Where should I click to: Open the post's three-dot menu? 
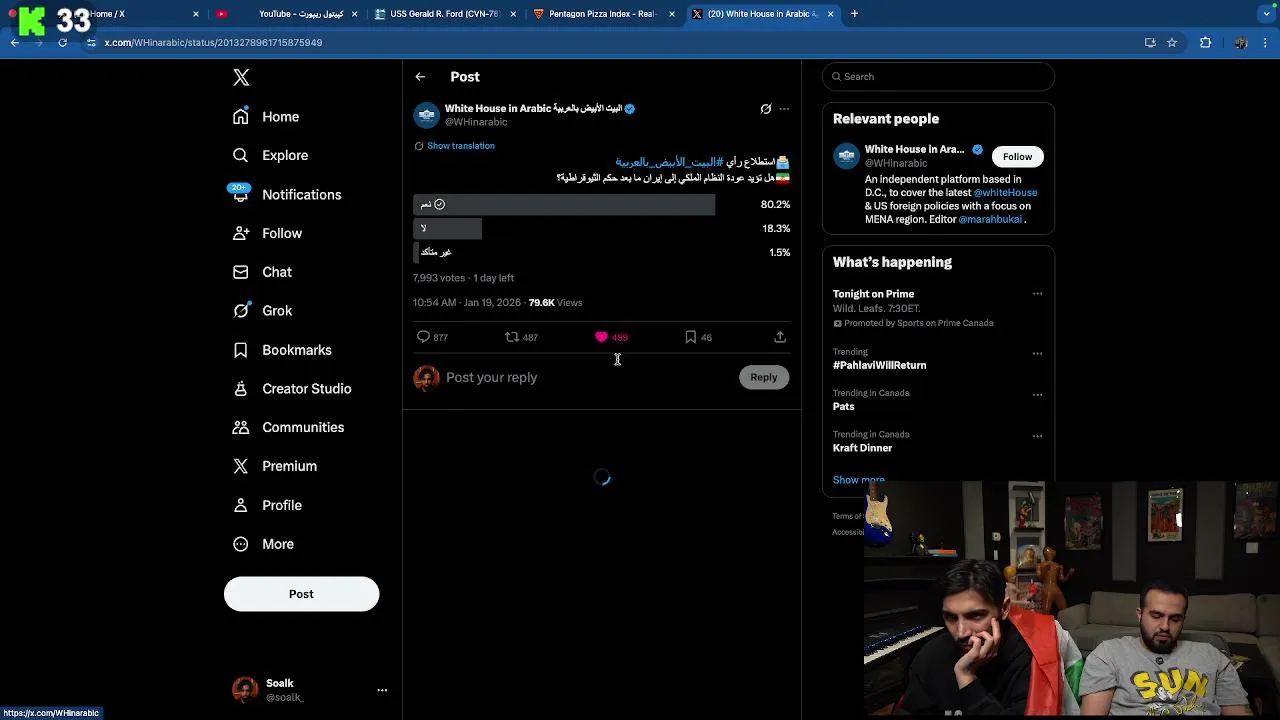pos(784,109)
